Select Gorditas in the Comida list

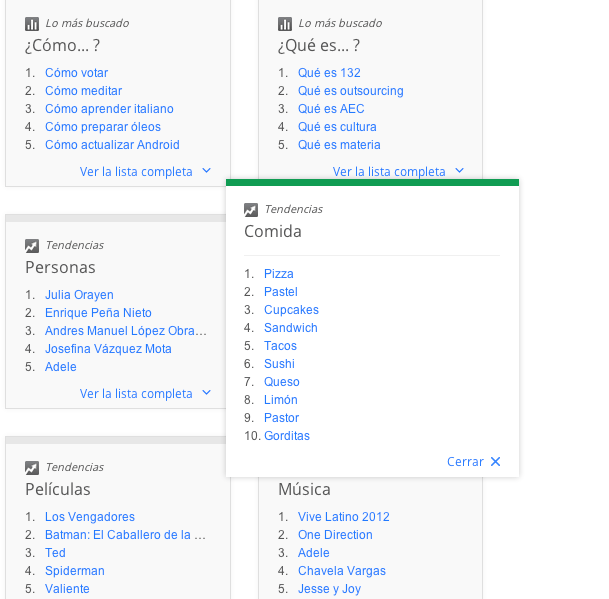[x=287, y=436]
